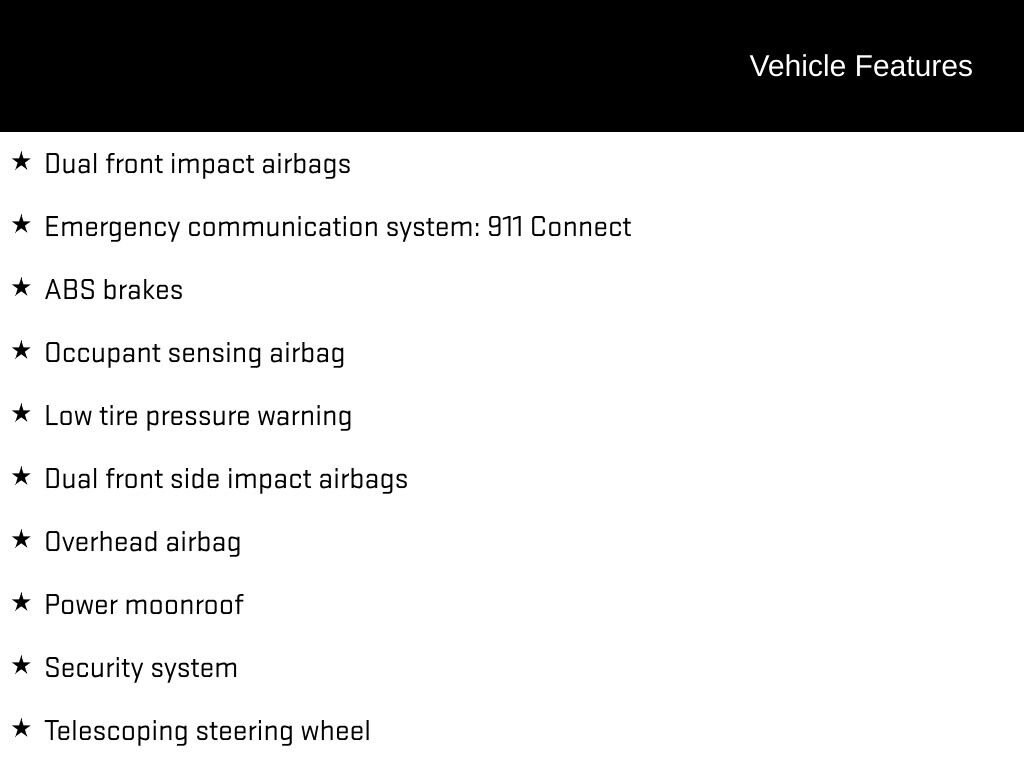The height and width of the screenshot is (768, 1024).
Task: Click the 911 Connect emergency communication entry
Action: click(x=338, y=227)
